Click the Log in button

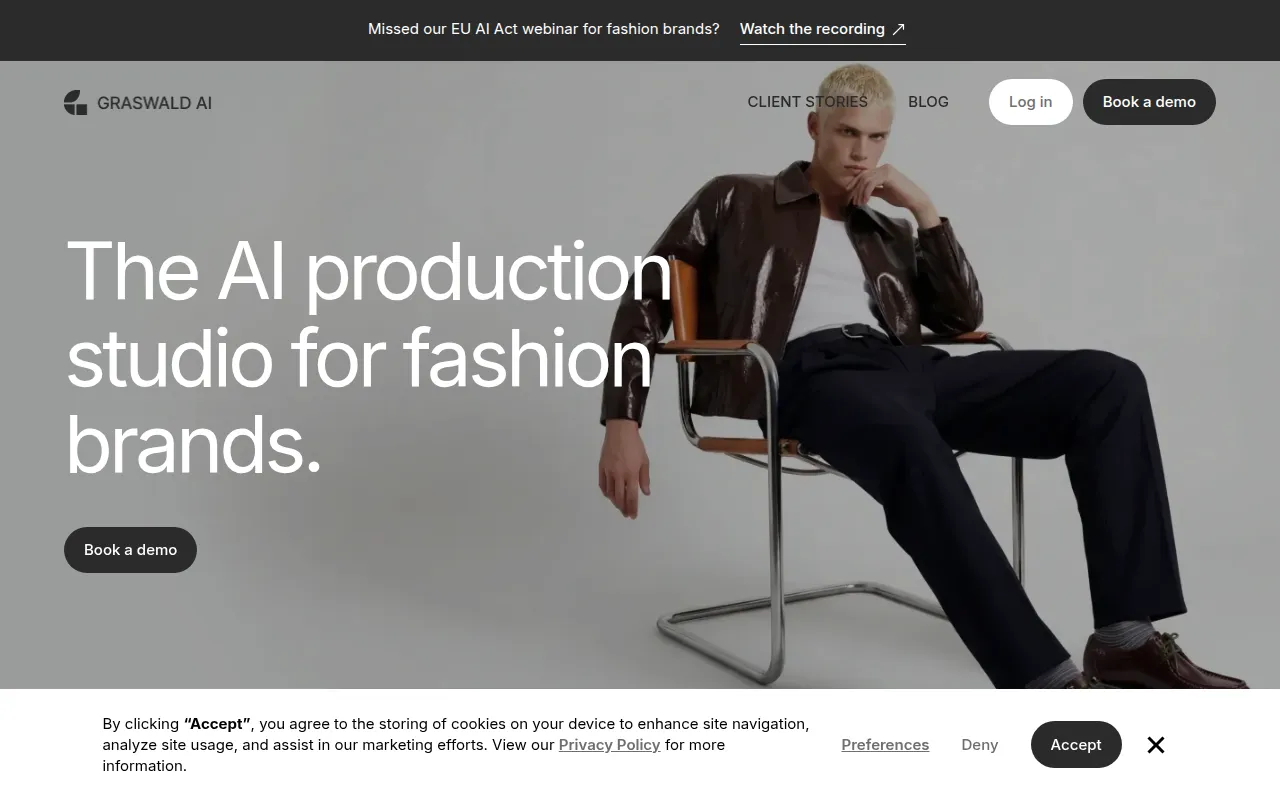coord(1030,102)
